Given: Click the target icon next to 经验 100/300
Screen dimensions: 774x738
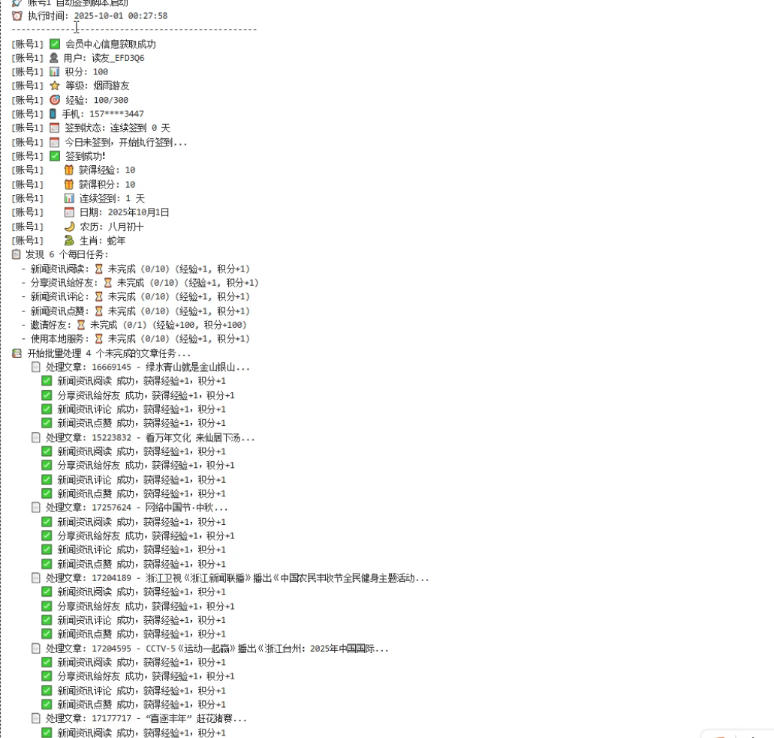Looking at the screenshot, I should coord(55,100).
